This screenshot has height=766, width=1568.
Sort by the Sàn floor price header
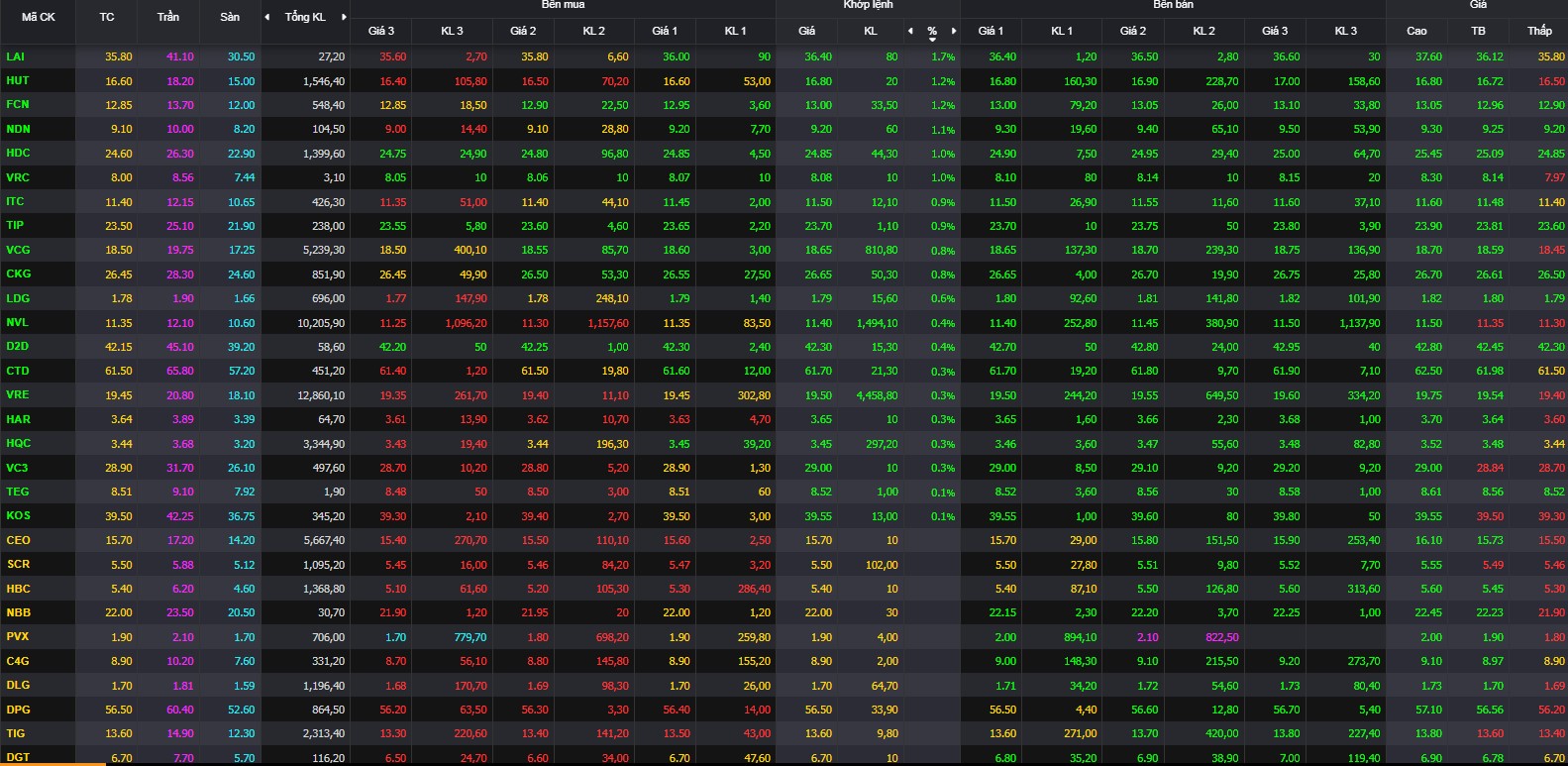[230, 17]
